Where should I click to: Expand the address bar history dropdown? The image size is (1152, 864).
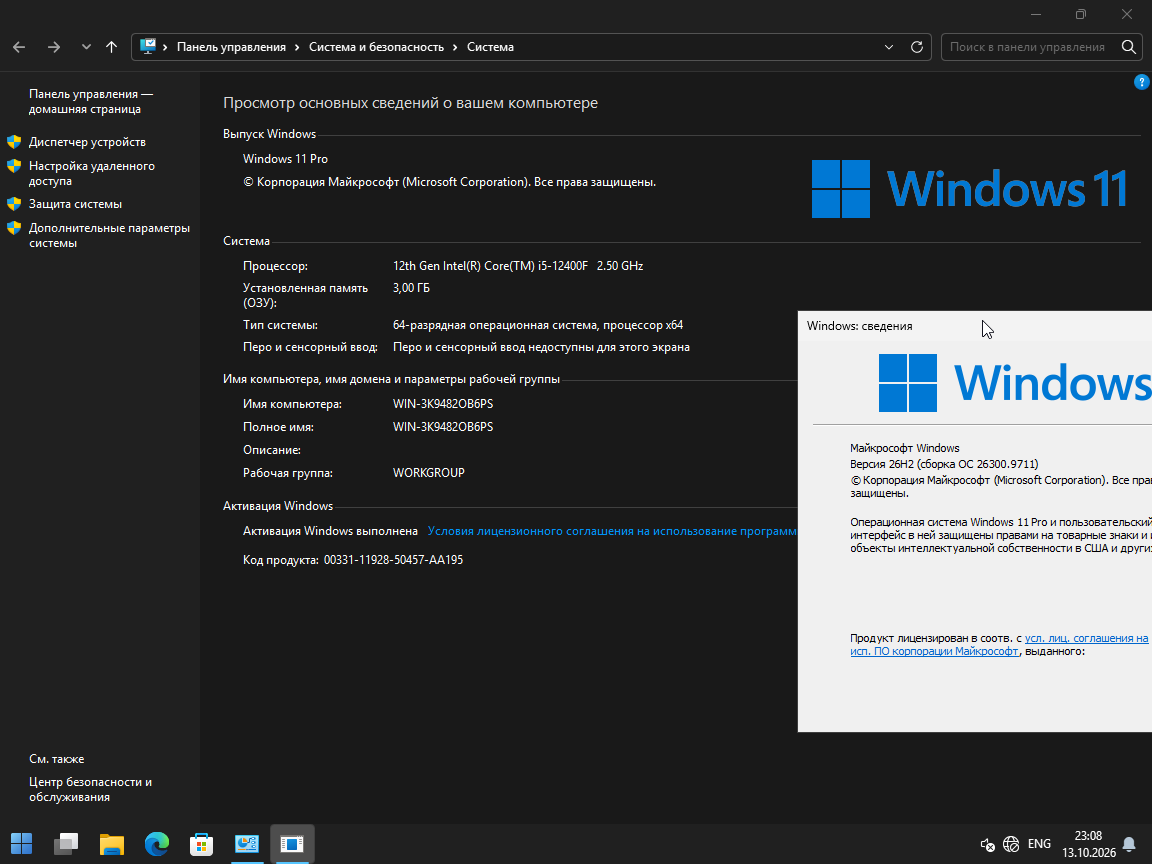point(889,47)
